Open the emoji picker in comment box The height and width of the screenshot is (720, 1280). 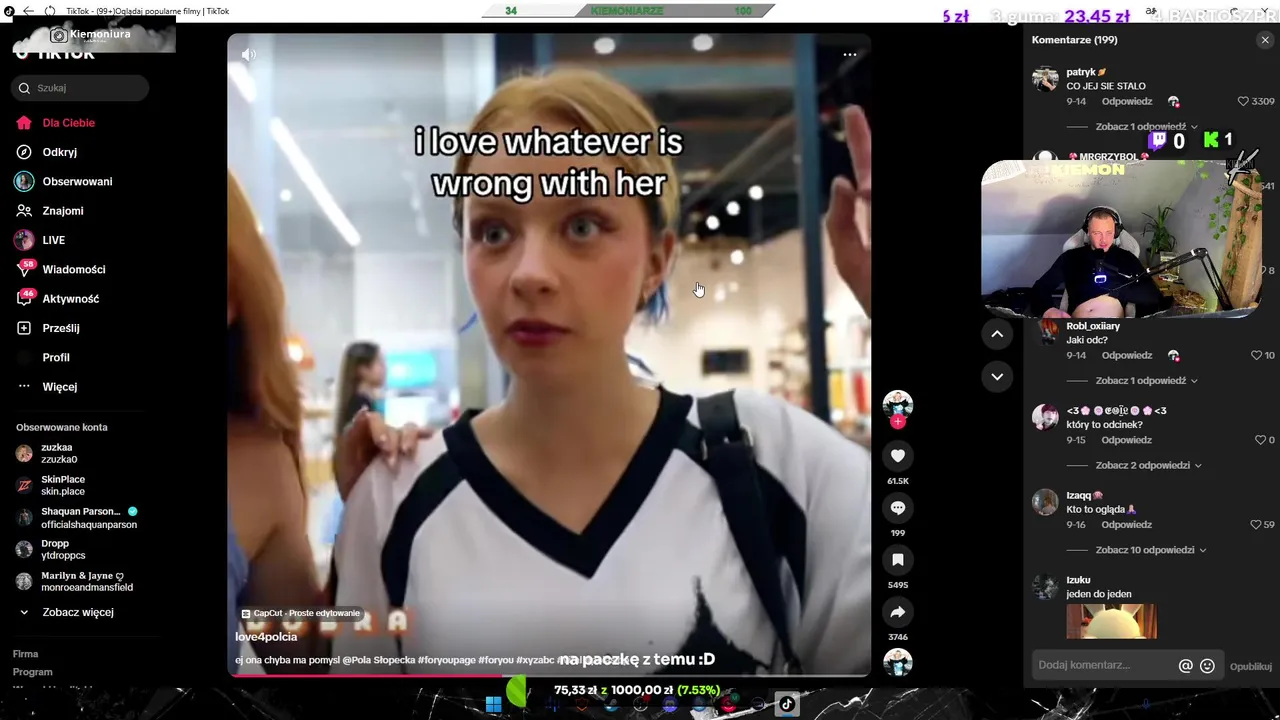click(x=1207, y=666)
